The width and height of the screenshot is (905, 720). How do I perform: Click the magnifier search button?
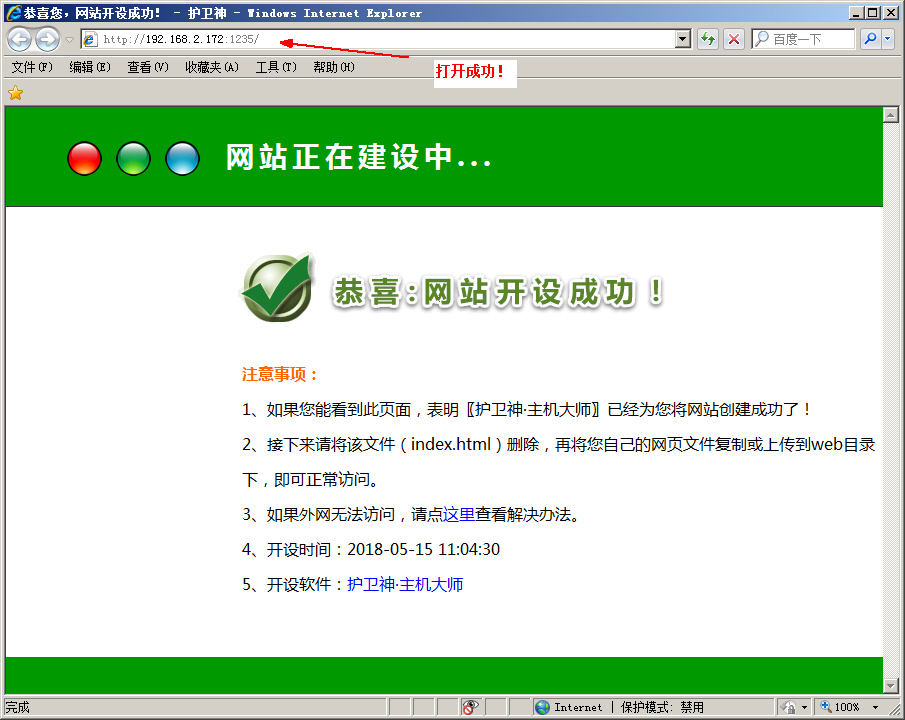tap(870, 39)
